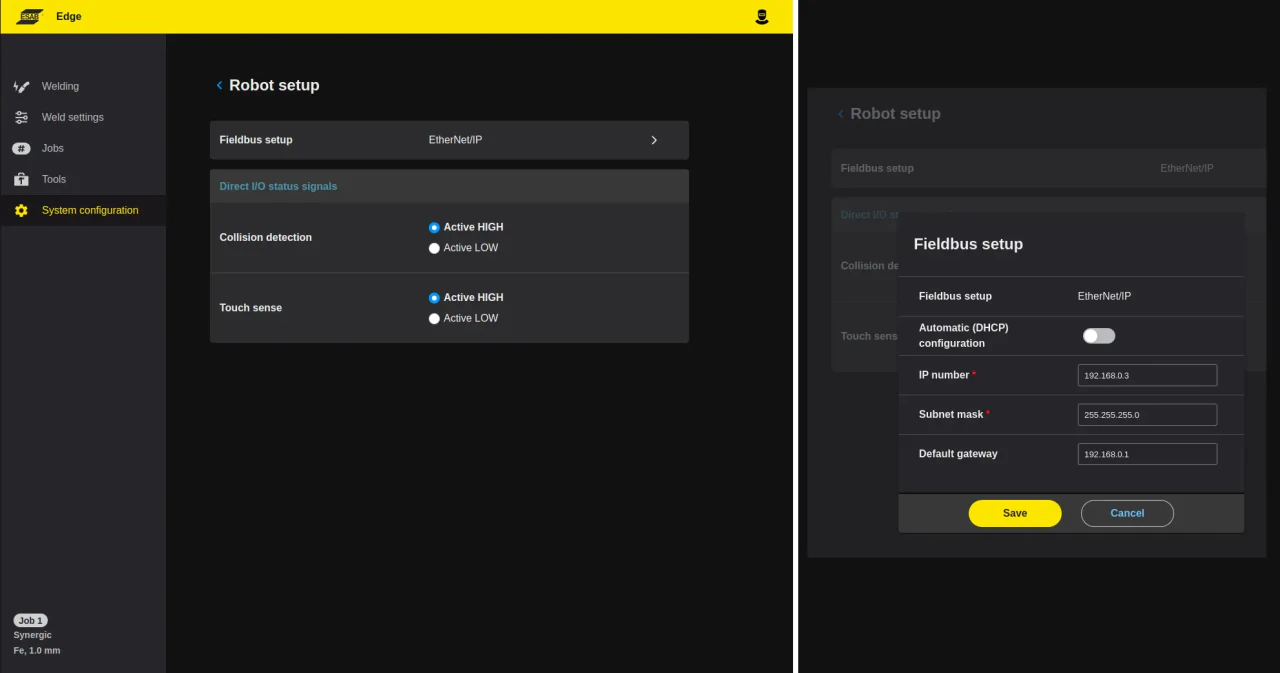Open Weld settings from the sidebar
The width and height of the screenshot is (1280, 673).
[73, 117]
